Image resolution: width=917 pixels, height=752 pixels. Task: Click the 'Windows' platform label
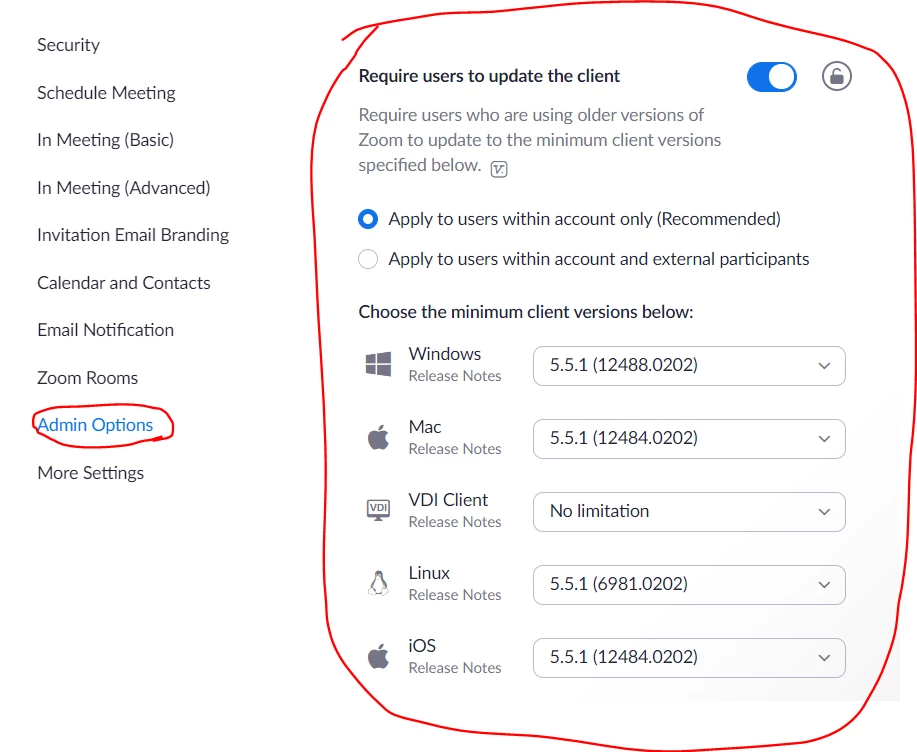(x=445, y=354)
